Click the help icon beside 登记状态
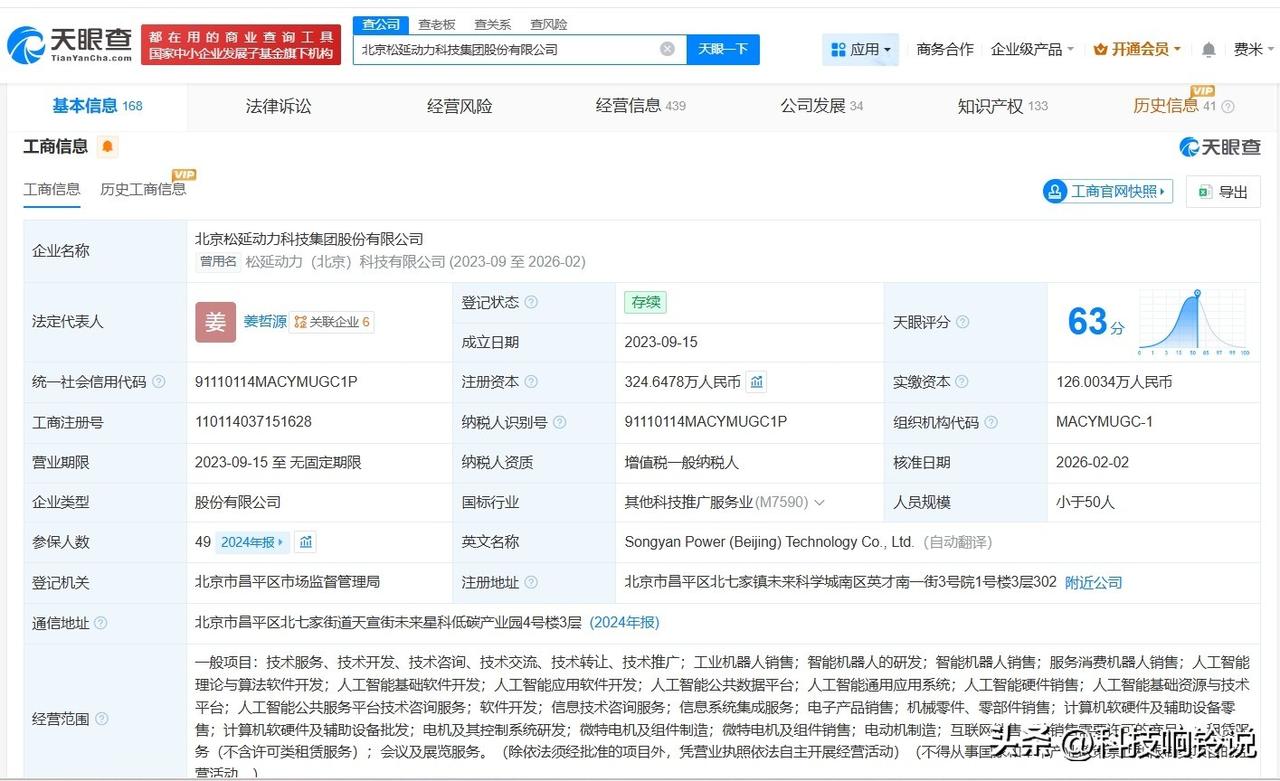 [x=531, y=302]
